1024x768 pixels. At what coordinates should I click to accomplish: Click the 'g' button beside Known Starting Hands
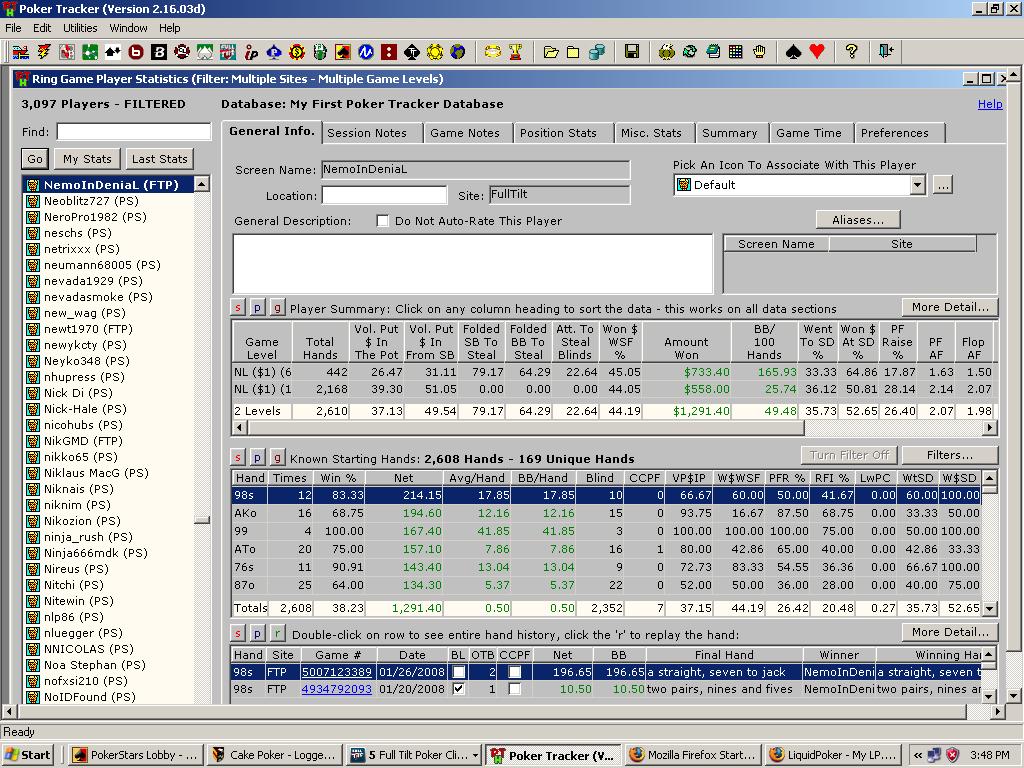tap(278, 457)
